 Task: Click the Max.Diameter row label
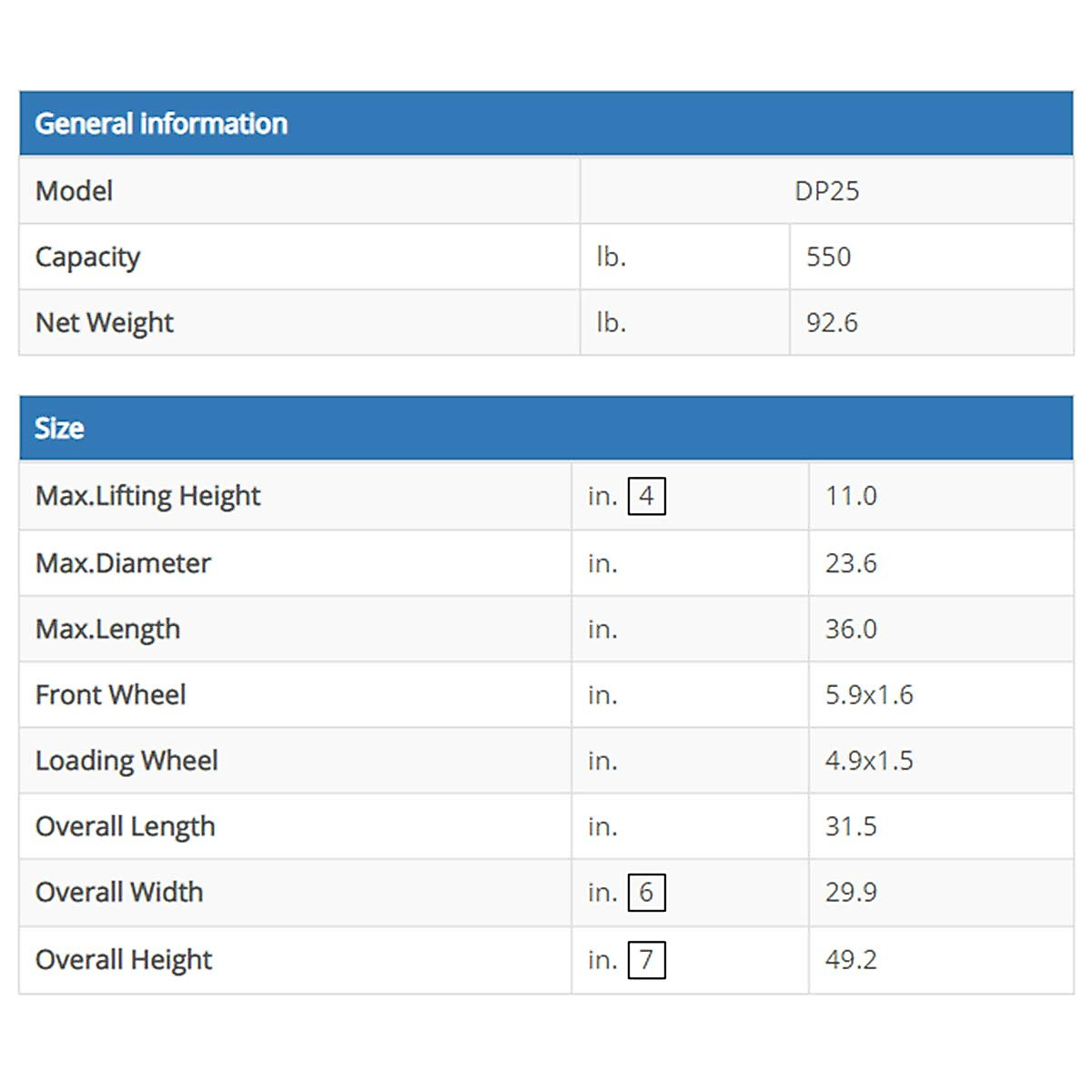pos(123,563)
